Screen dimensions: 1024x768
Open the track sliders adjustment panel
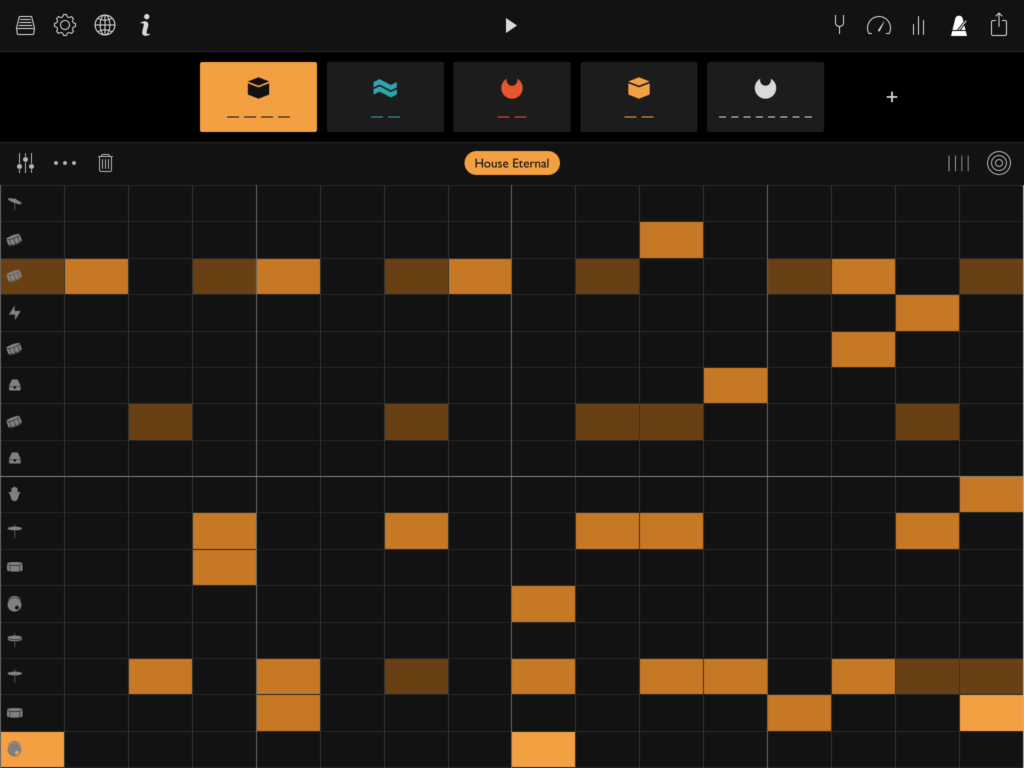[25, 163]
